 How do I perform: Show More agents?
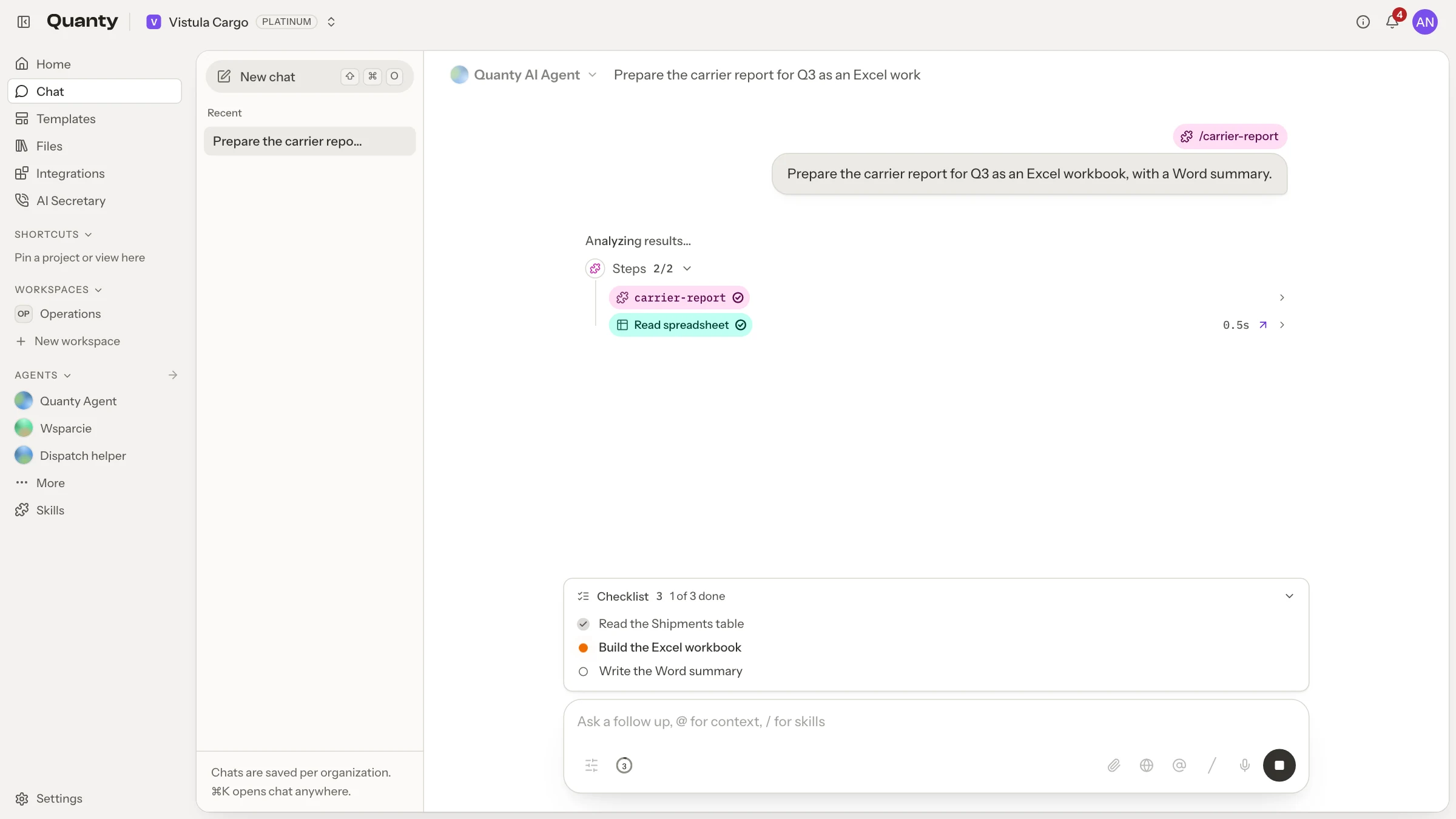(x=95, y=482)
